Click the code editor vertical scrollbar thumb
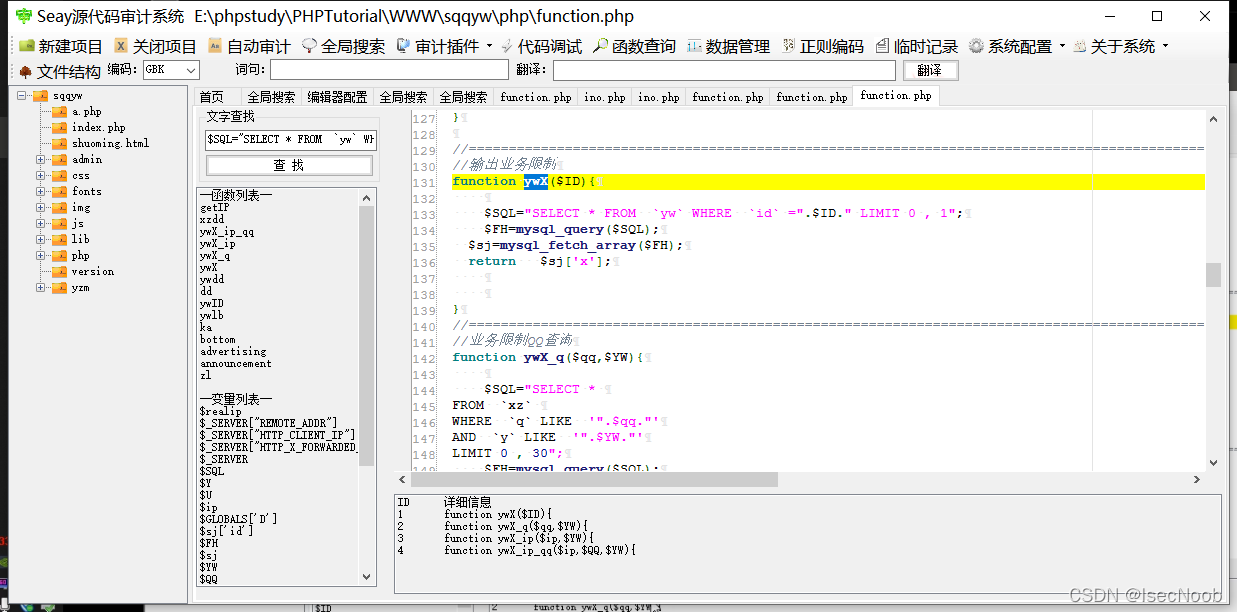1237x612 pixels. point(1213,275)
